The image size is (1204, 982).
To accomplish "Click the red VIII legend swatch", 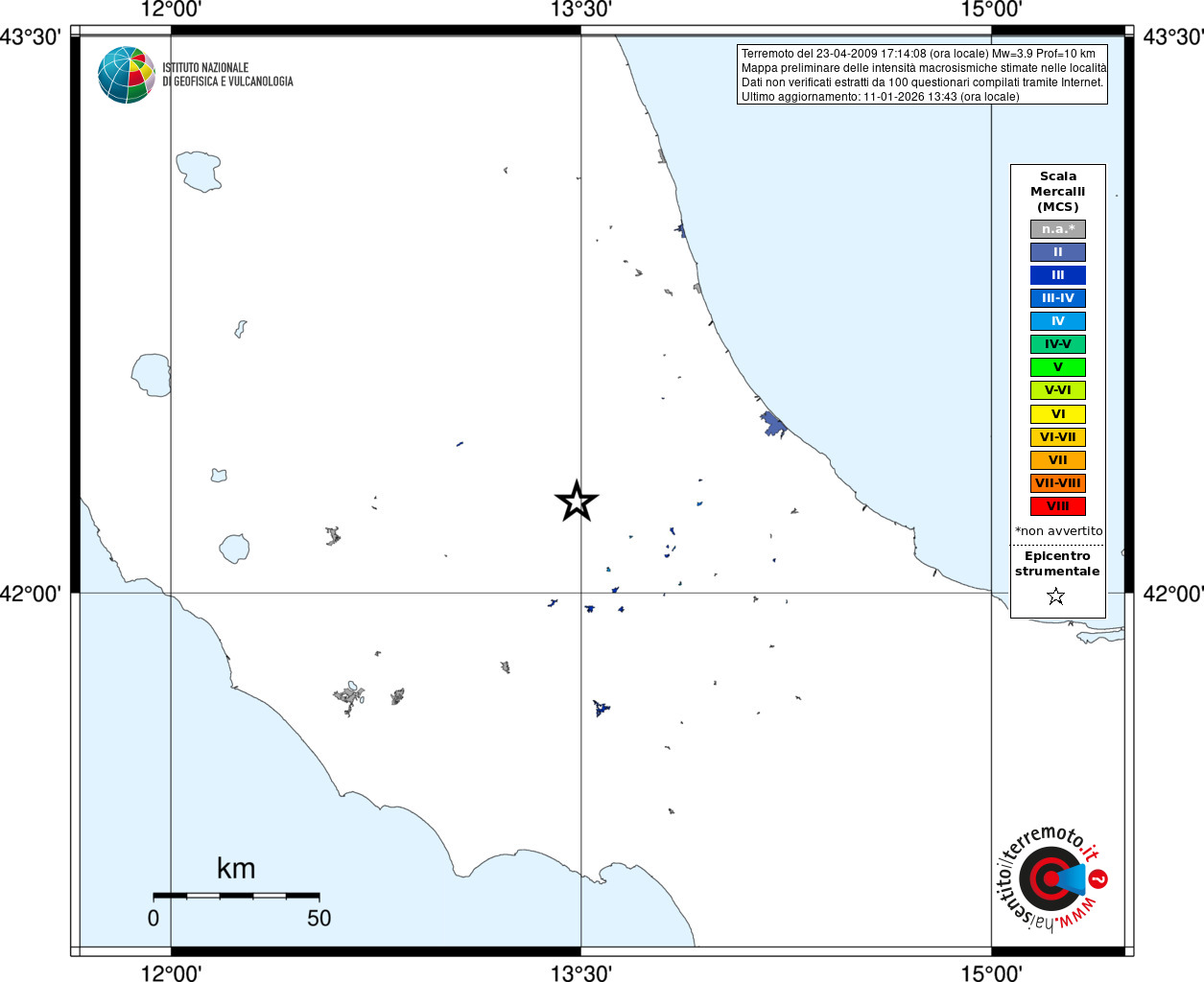I will coord(1058,506).
